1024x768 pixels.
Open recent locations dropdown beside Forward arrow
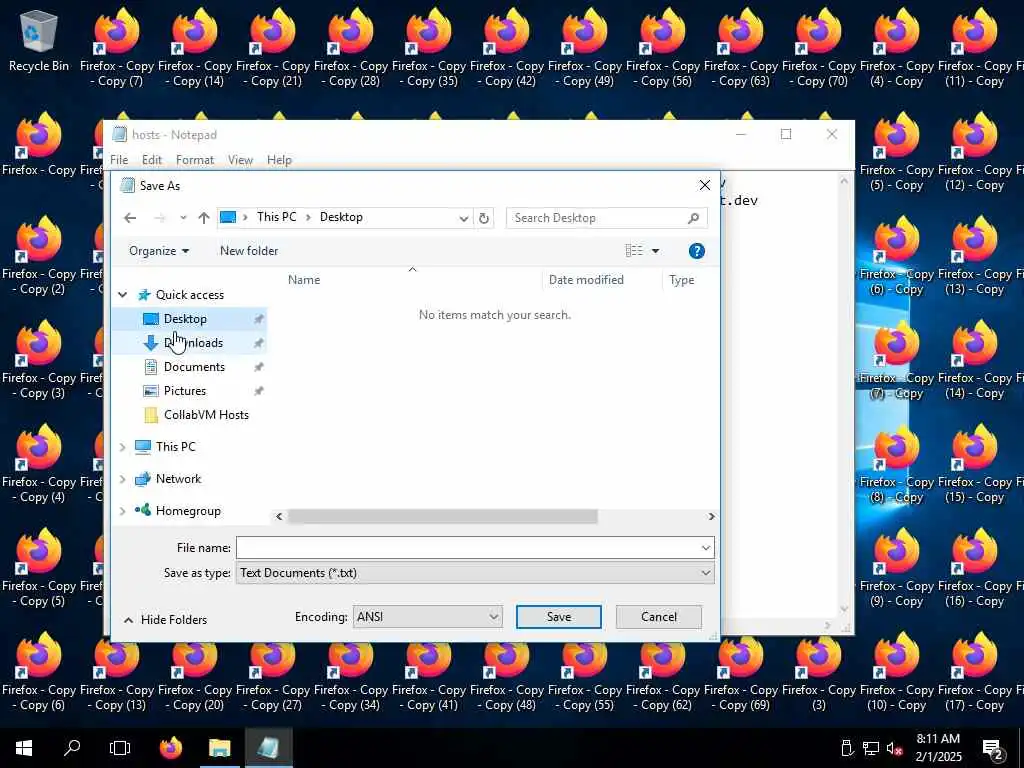[x=183, y=218]
